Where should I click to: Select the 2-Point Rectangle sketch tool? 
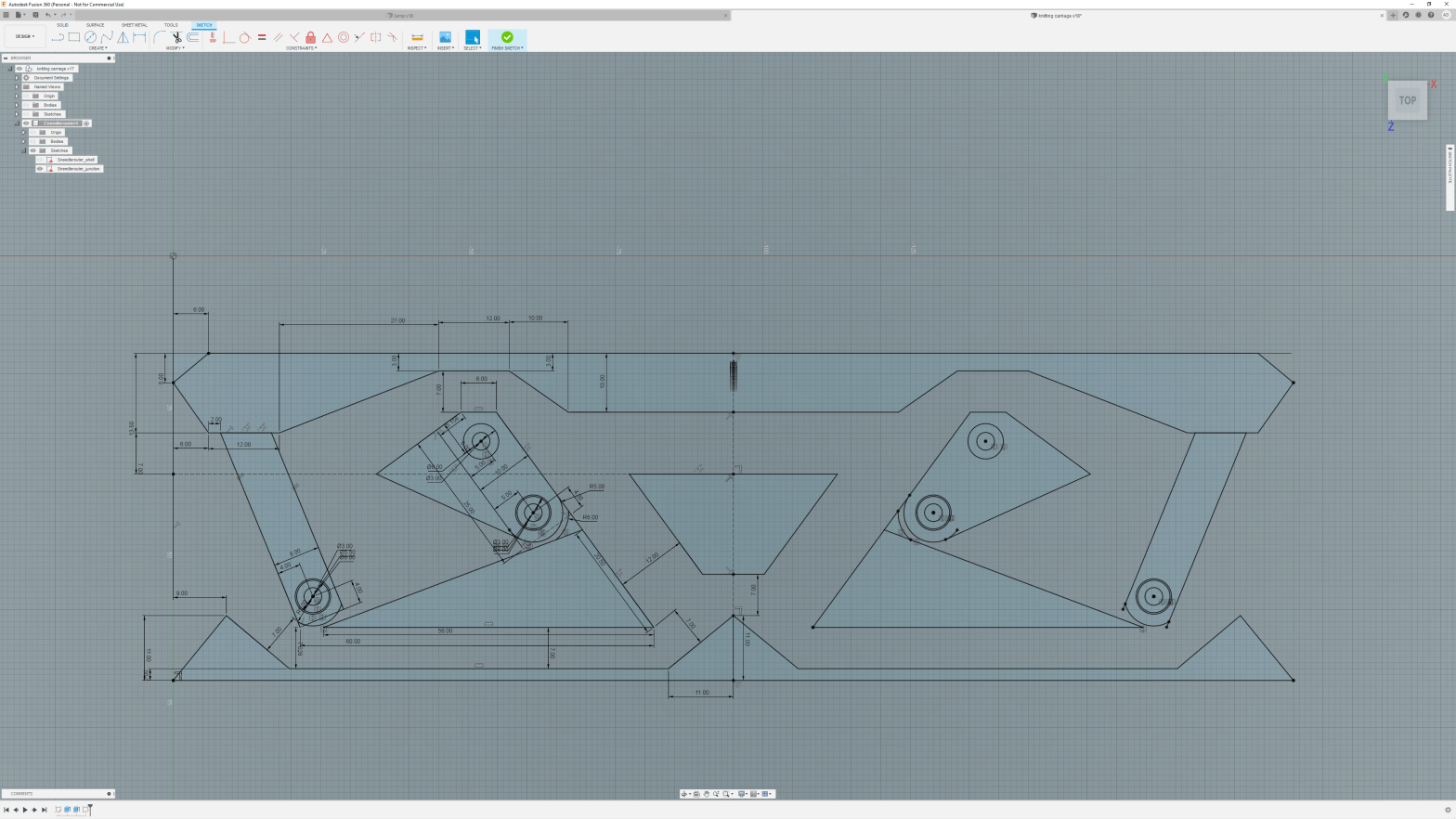click(74, 37)
